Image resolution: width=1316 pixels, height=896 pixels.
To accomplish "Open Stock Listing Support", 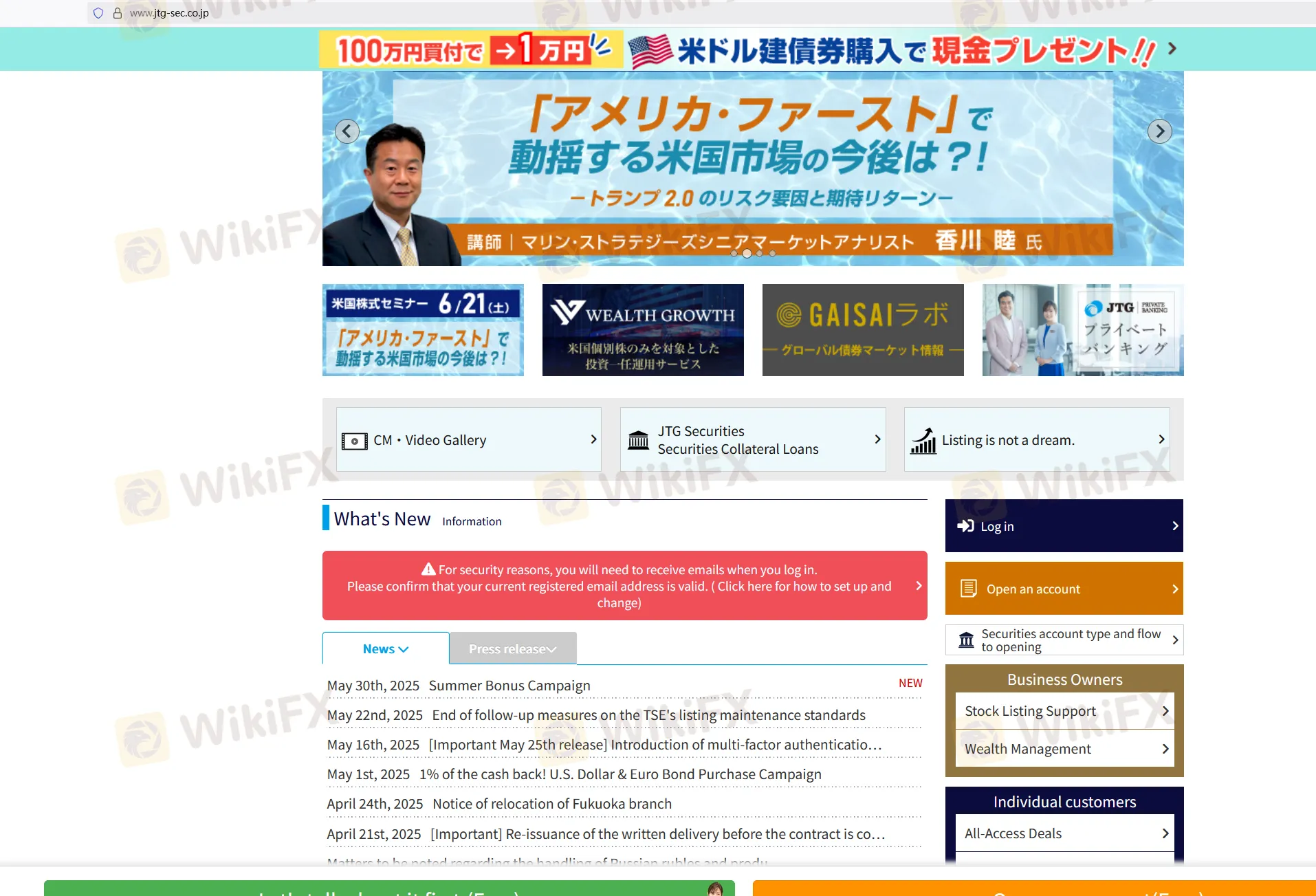I will coord(1064,711).
